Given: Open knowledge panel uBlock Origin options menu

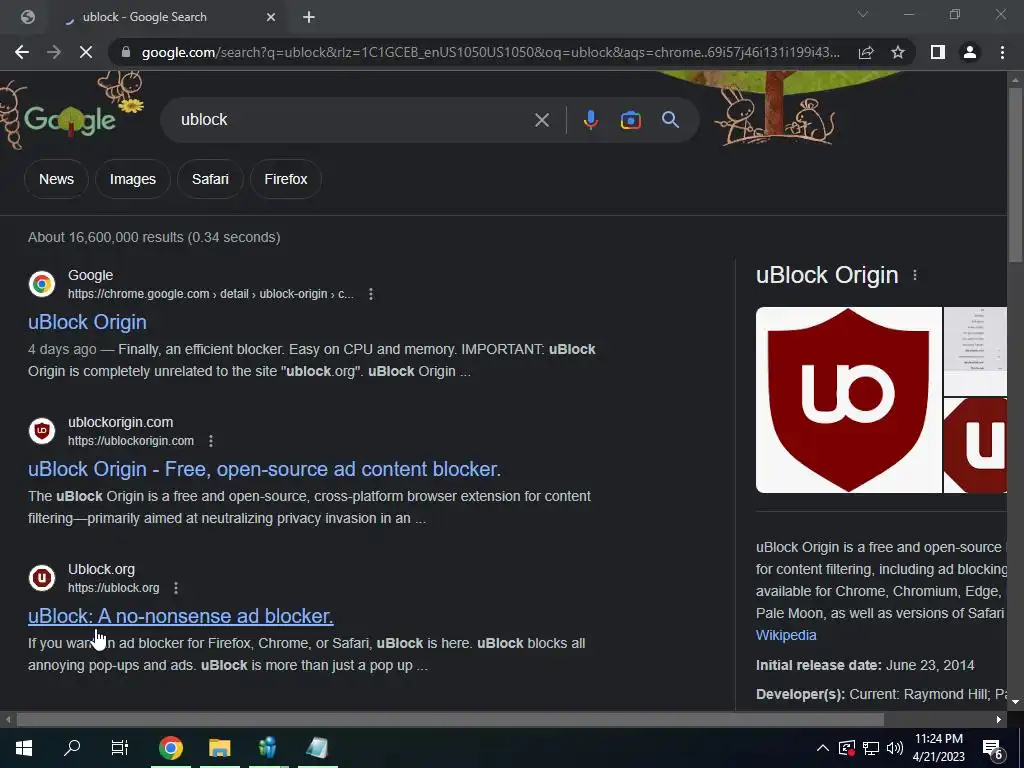Looking at the screenshot, I should [x=915, y=276].
